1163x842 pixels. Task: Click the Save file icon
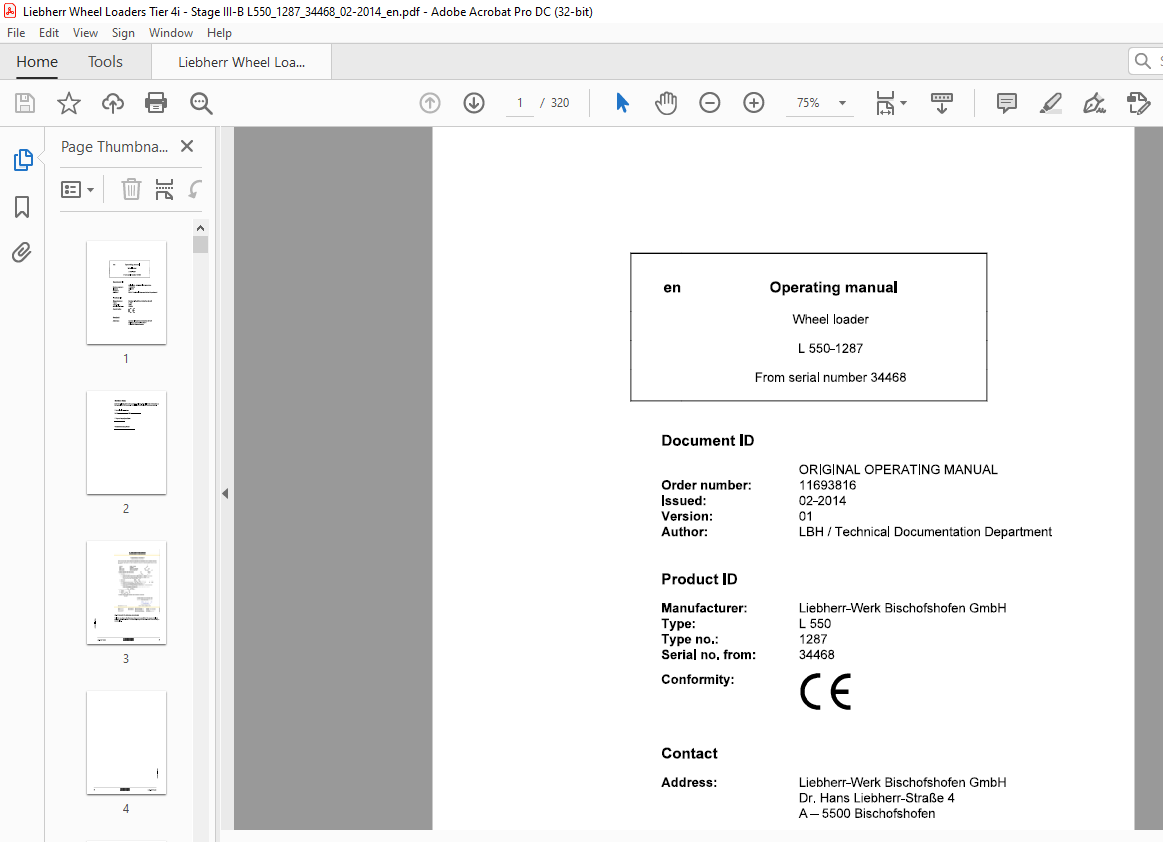pos(25,103)
